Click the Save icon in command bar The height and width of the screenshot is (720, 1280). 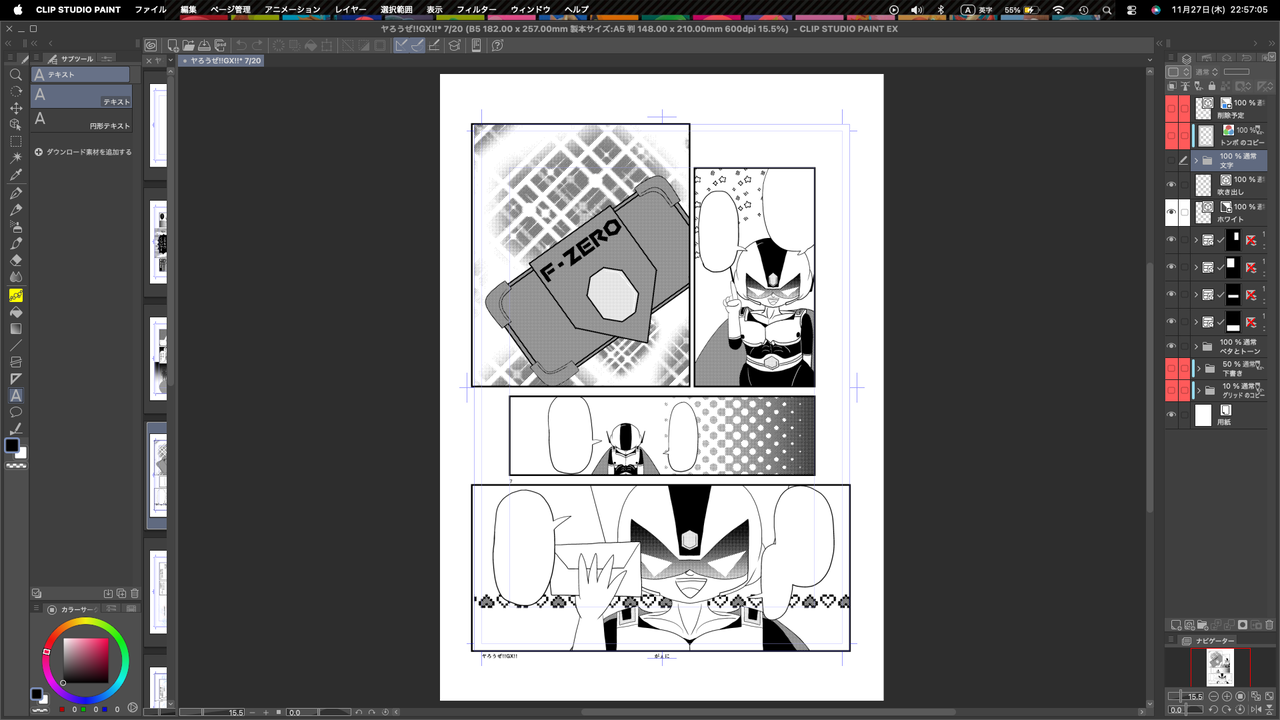[x=204, y=45]
